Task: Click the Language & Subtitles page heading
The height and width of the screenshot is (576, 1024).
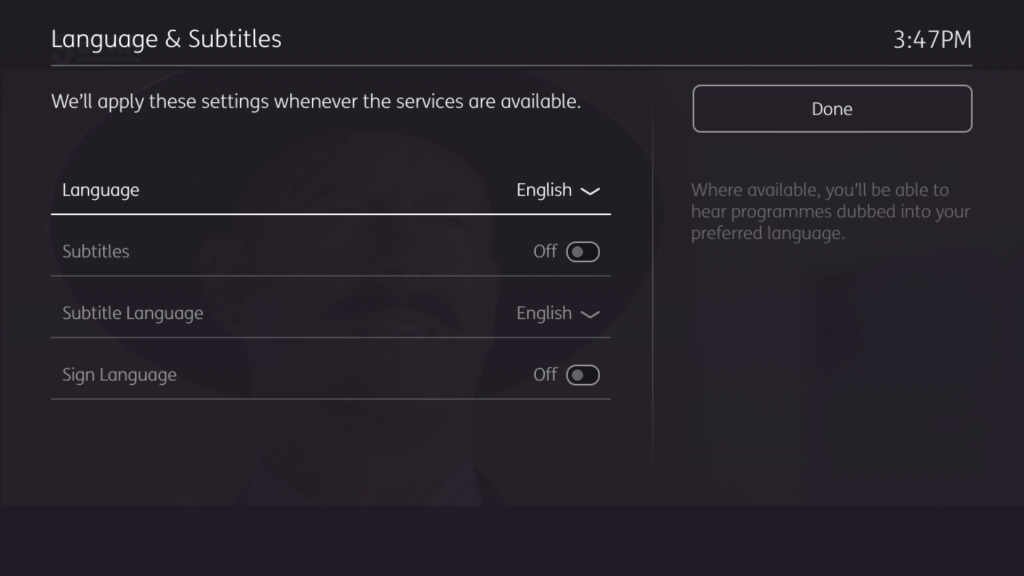Action: coord(166,39)
